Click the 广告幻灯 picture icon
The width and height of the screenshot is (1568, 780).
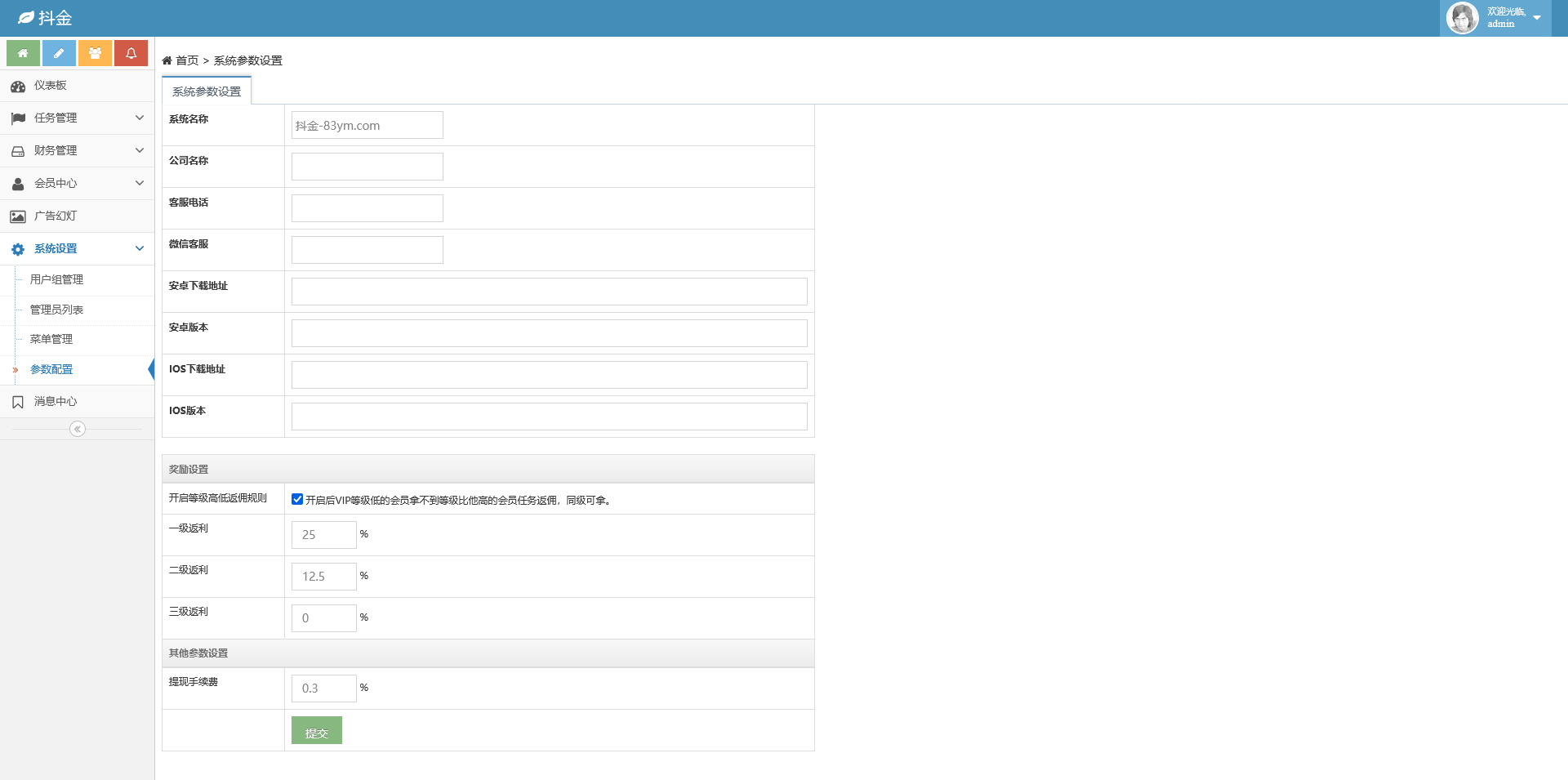coord(18,216)
